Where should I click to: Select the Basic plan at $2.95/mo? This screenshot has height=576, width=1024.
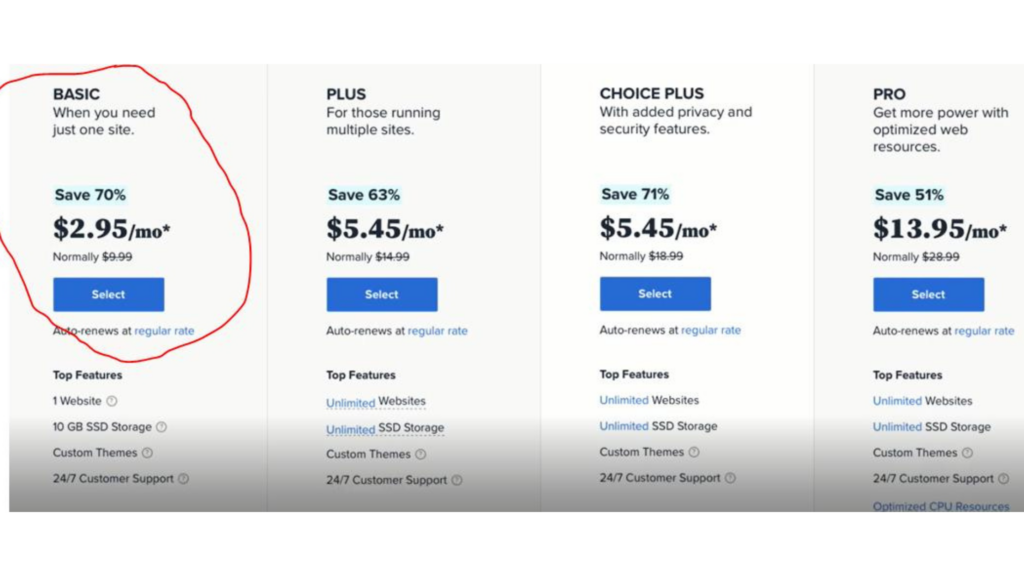[108, 295]
